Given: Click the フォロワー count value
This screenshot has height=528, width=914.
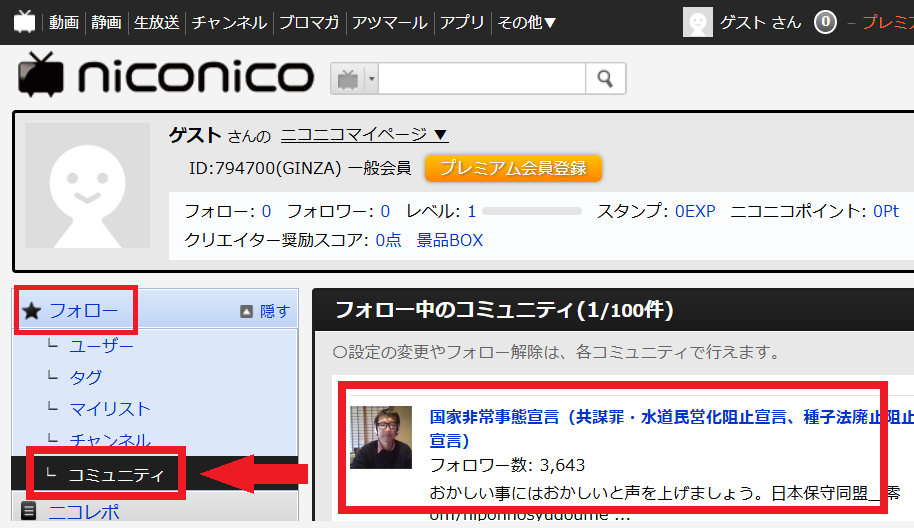Looking at the screenshot, I should [x=385, y=211].
